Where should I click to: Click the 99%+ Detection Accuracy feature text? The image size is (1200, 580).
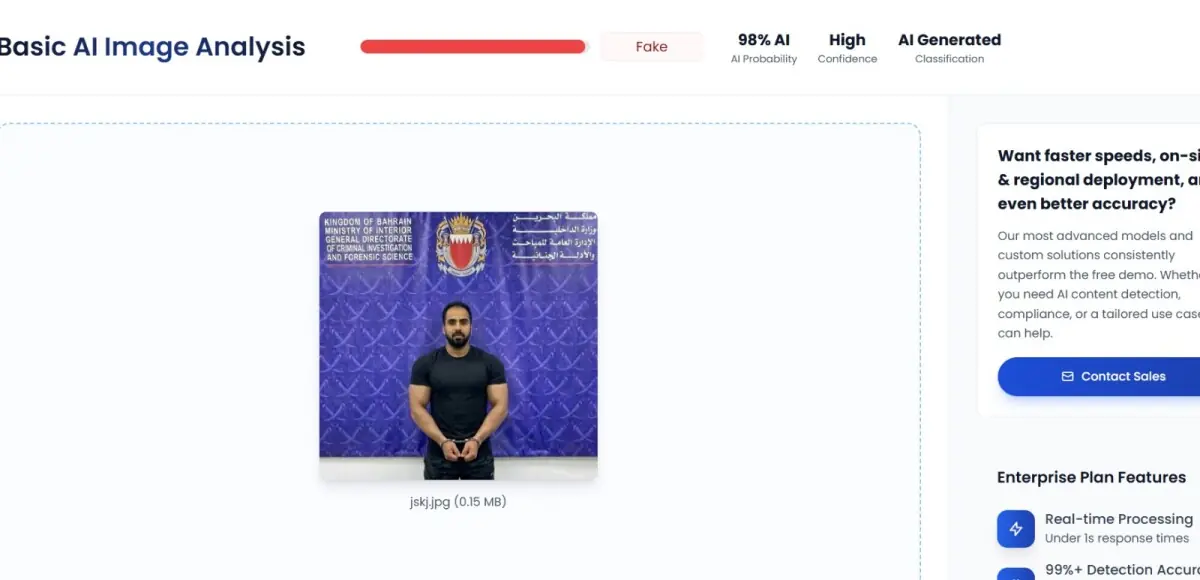click(1122, 570)
